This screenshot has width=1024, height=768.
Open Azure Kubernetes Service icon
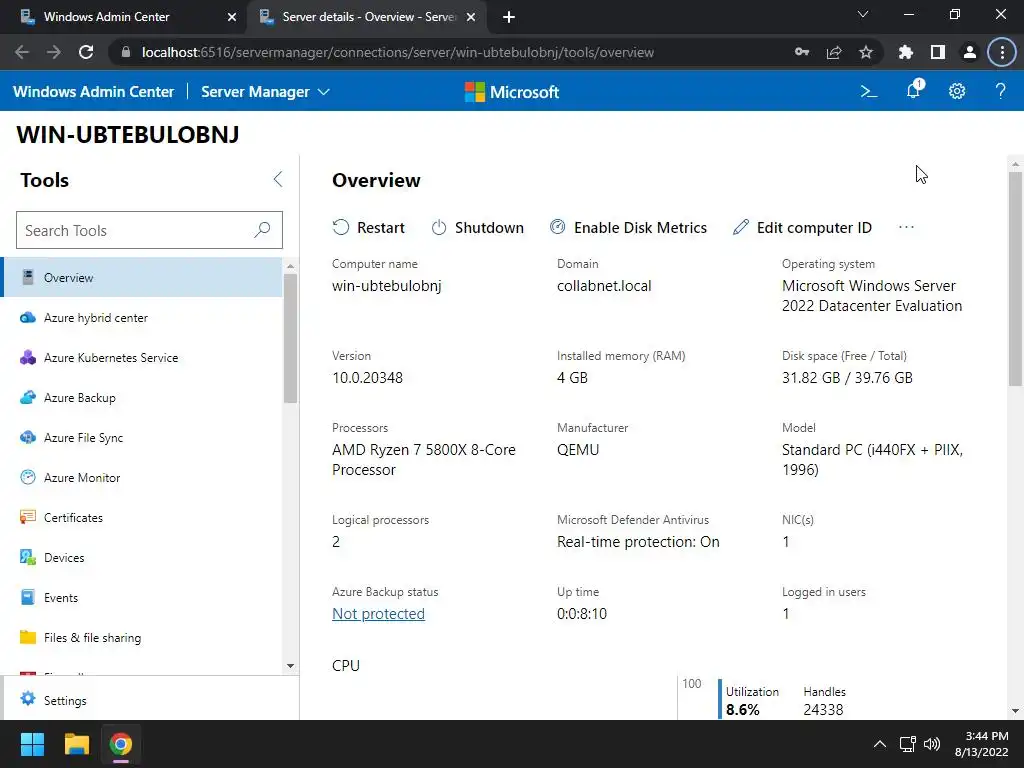point(27,357)
